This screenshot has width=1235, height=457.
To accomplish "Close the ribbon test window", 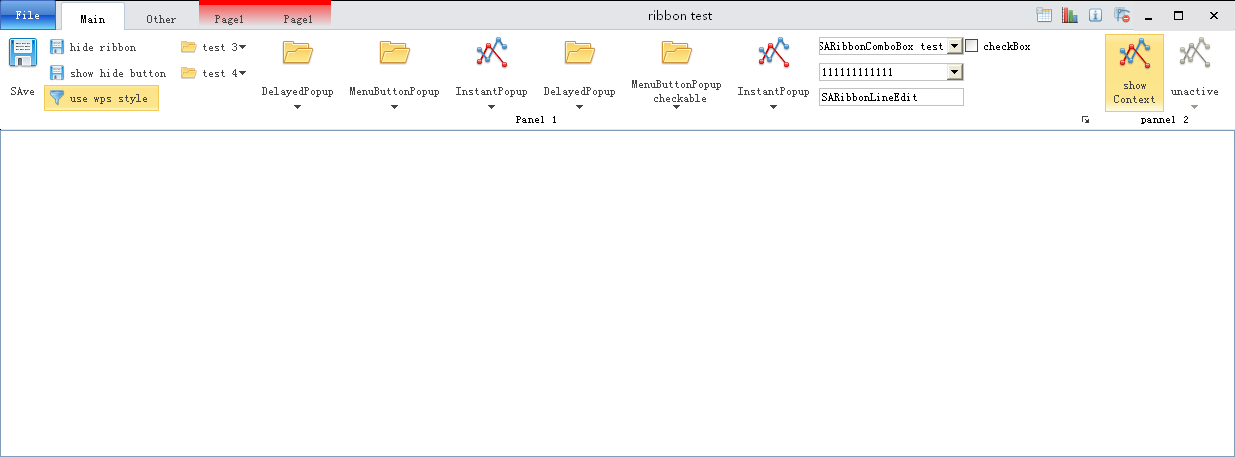I will 1212,16.
